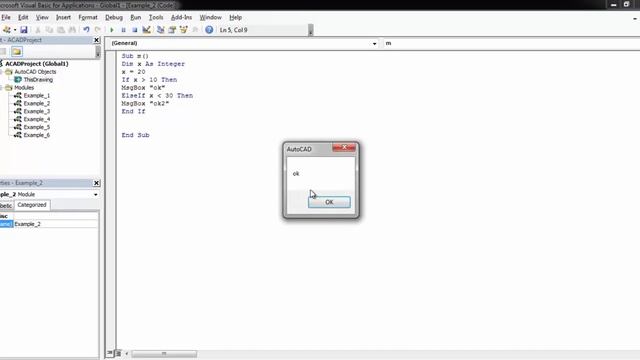Click View Object icon in project panel
640x360 pixels.
pyautogui.click(x=3, y=51)
